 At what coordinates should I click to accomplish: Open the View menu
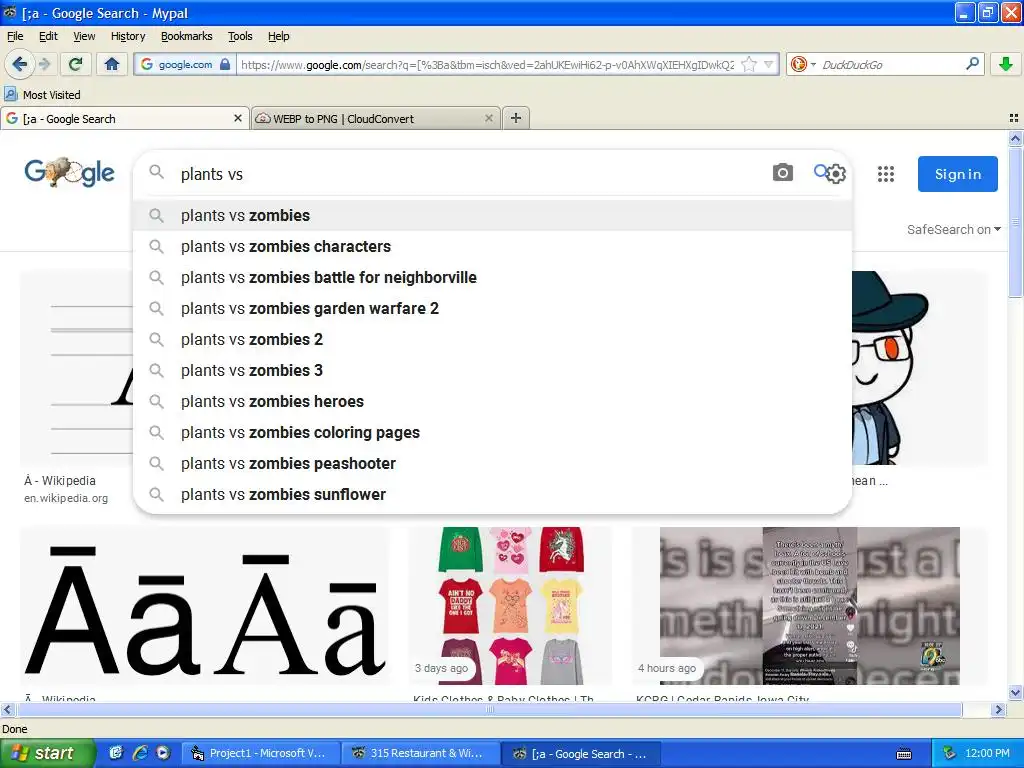click(84, 36)
